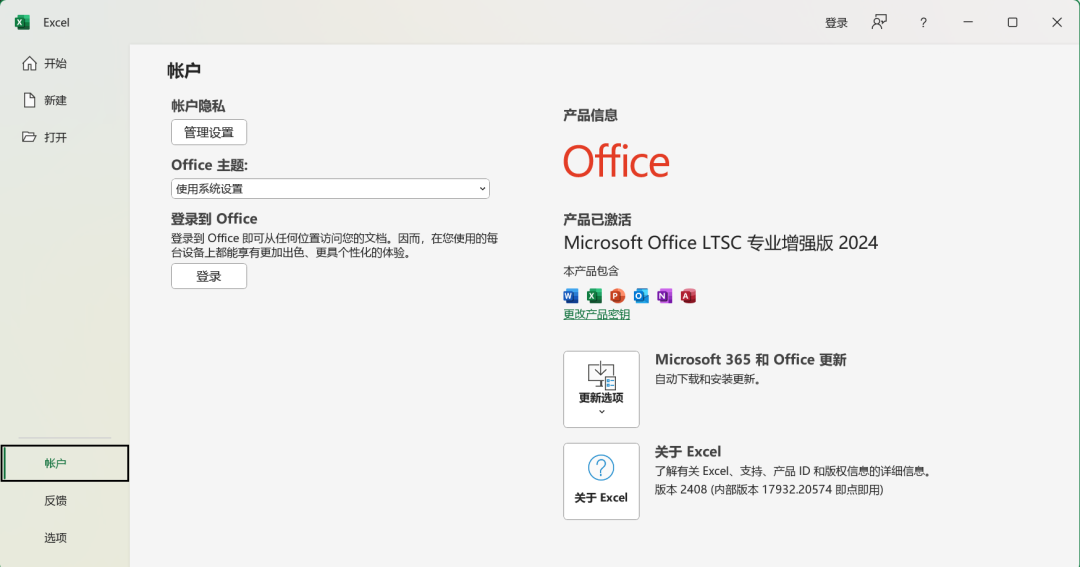This screenshot has height=567, width=1080.
Task: Click the 自动下载和安装更新 text
Action: pos(707,379)
